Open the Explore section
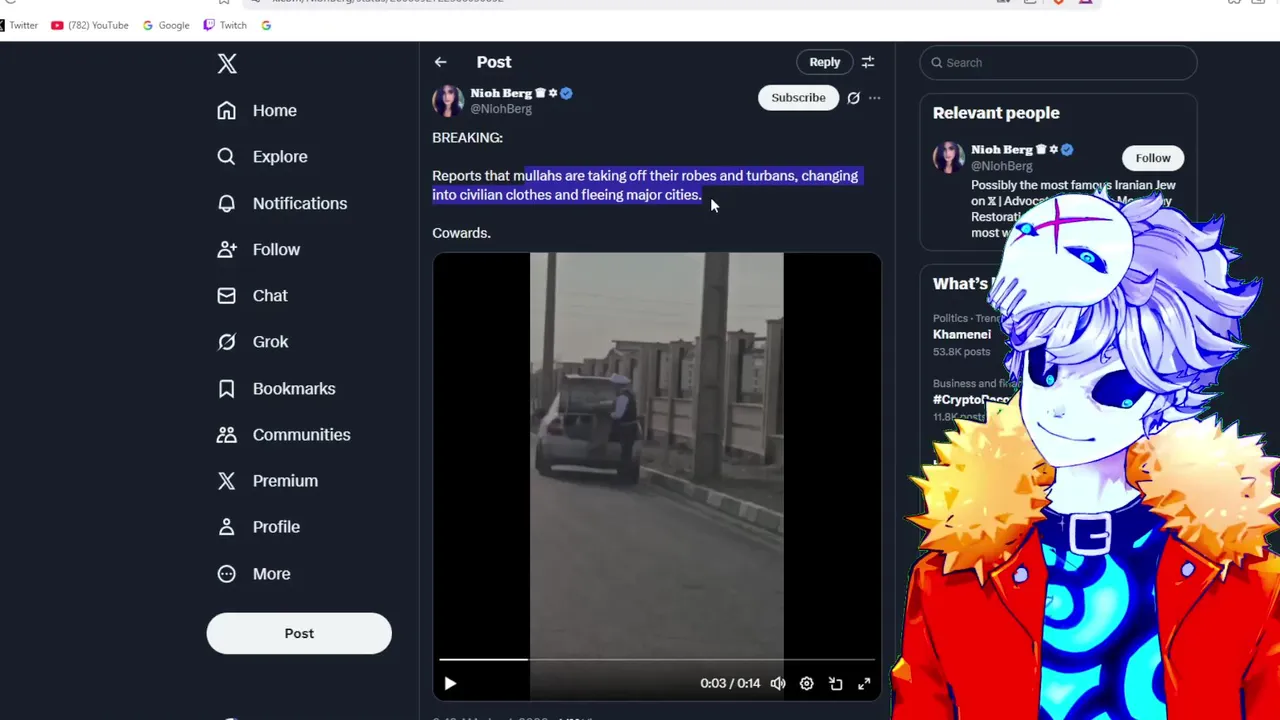Screen dimensions: 1280x720 262,157
